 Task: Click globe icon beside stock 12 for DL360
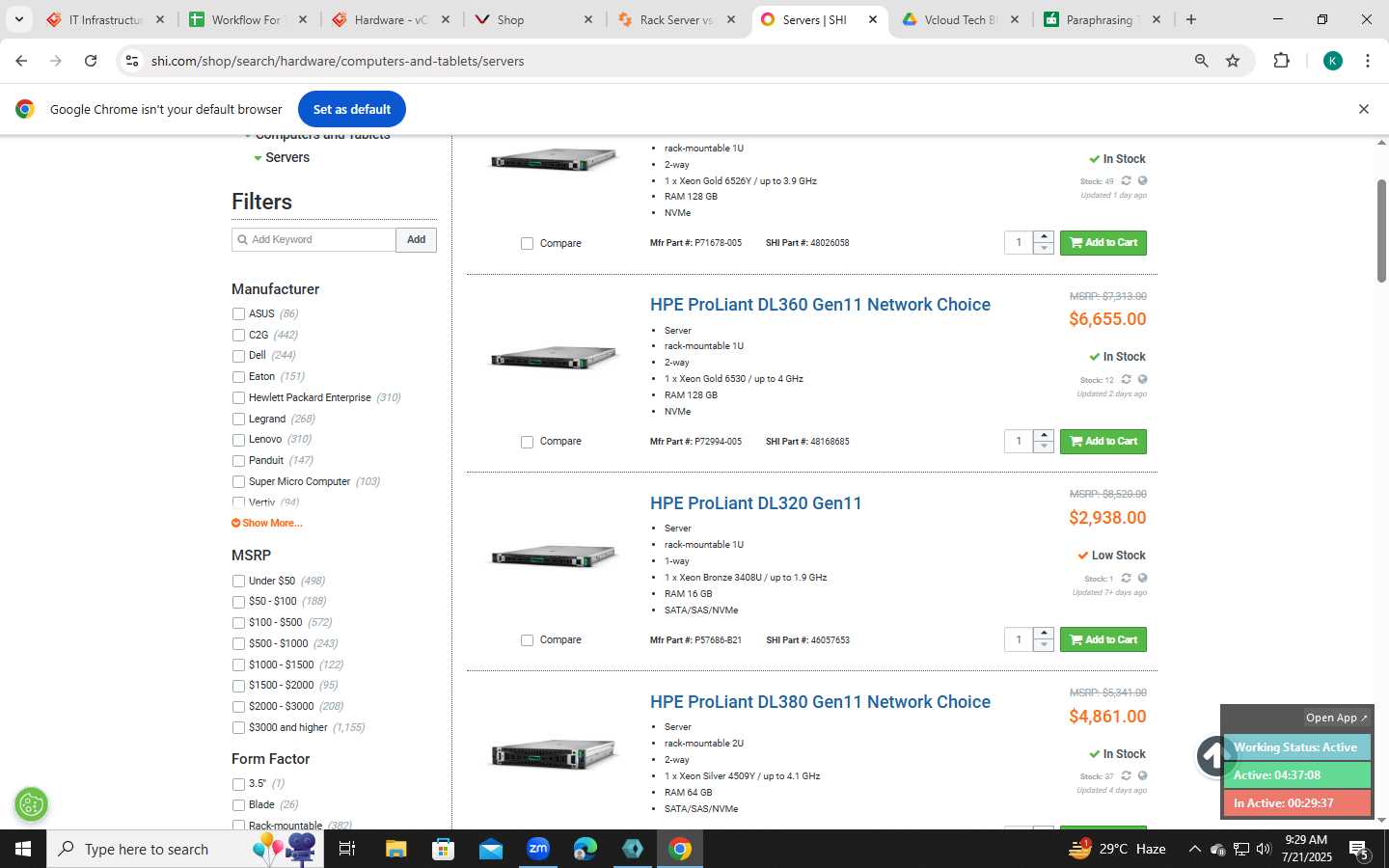[1142, 379]
